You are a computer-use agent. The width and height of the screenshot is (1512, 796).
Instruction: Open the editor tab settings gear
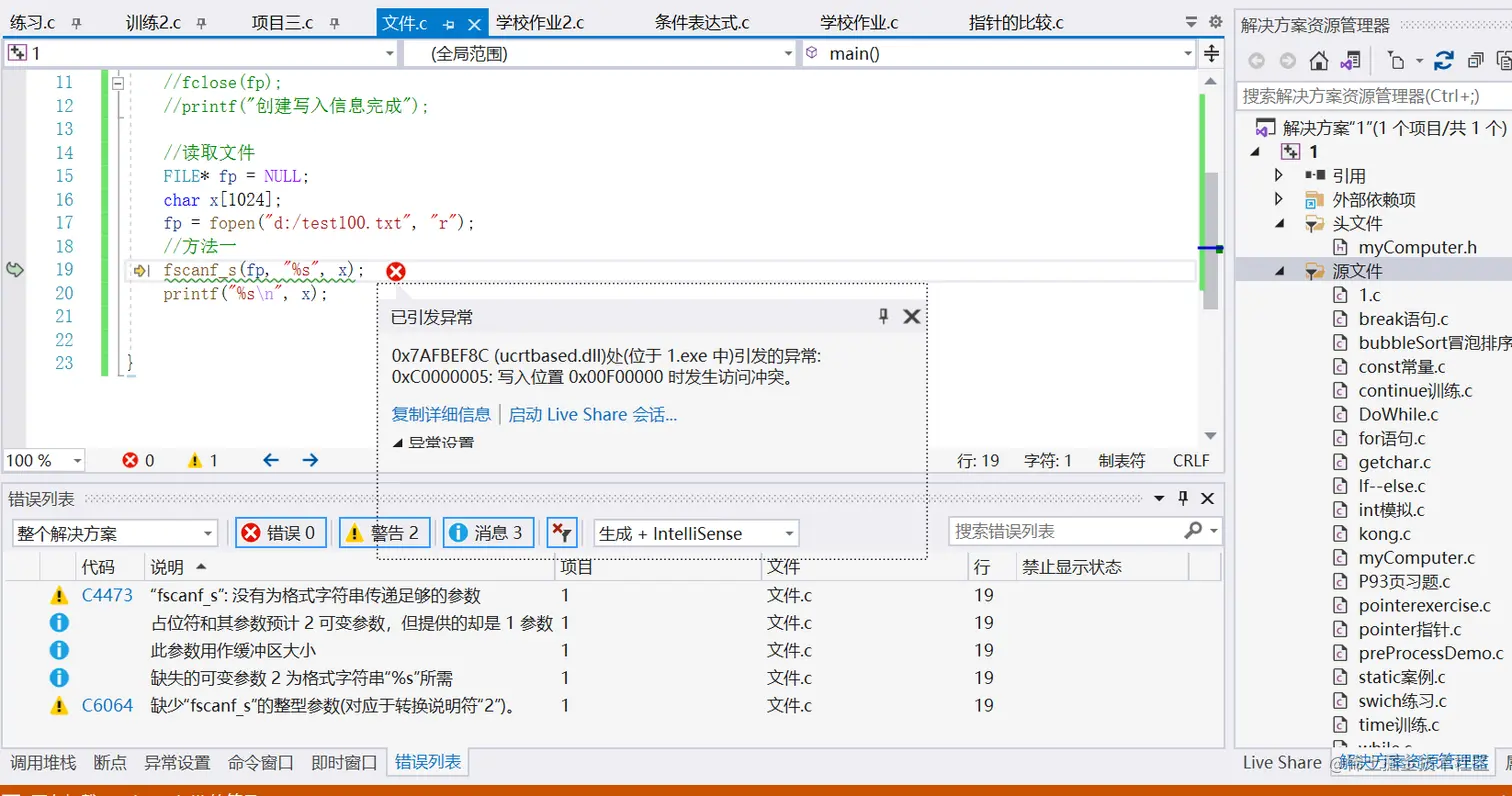pos(1215,21)
